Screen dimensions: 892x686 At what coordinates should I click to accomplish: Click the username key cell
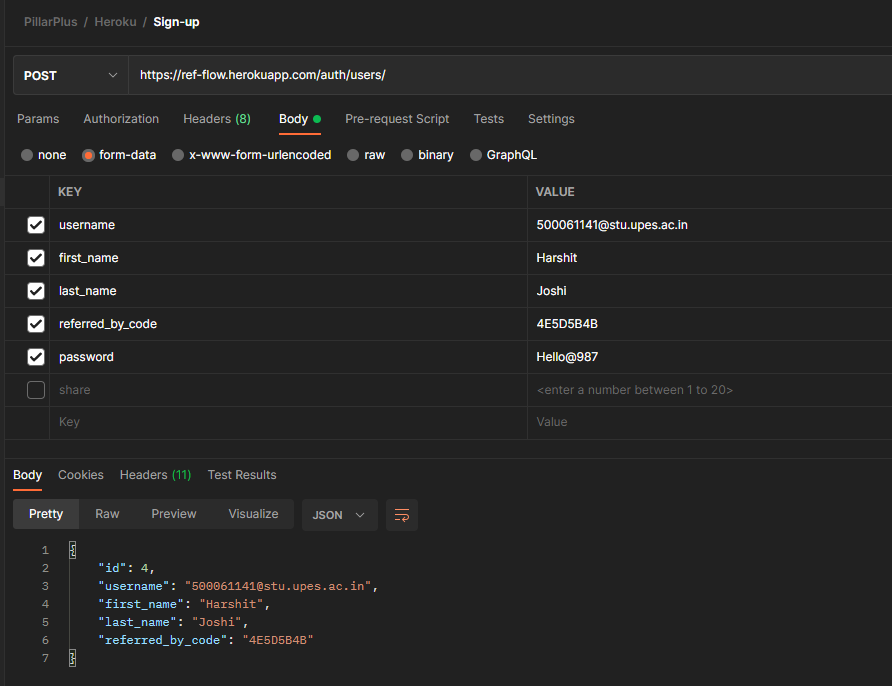(288, 225)
